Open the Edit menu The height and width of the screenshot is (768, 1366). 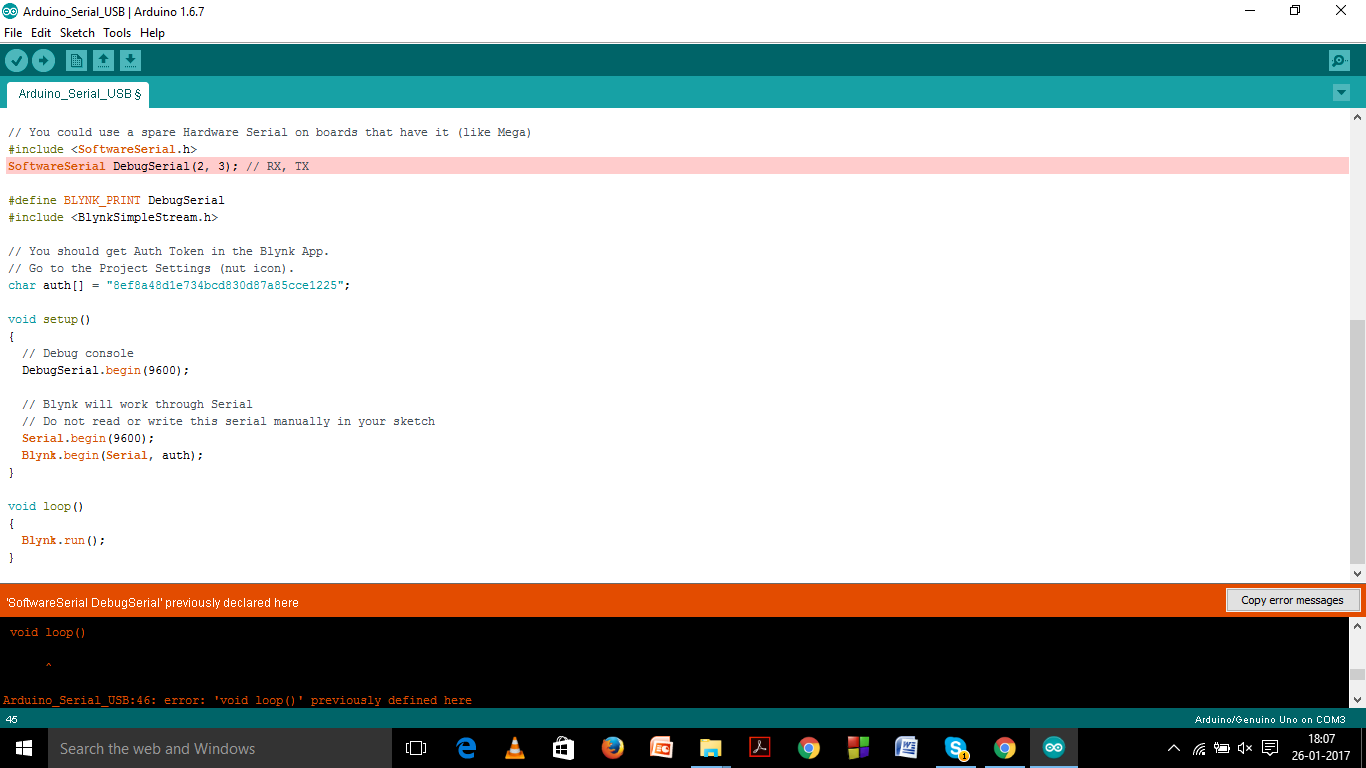coord(41,33)
